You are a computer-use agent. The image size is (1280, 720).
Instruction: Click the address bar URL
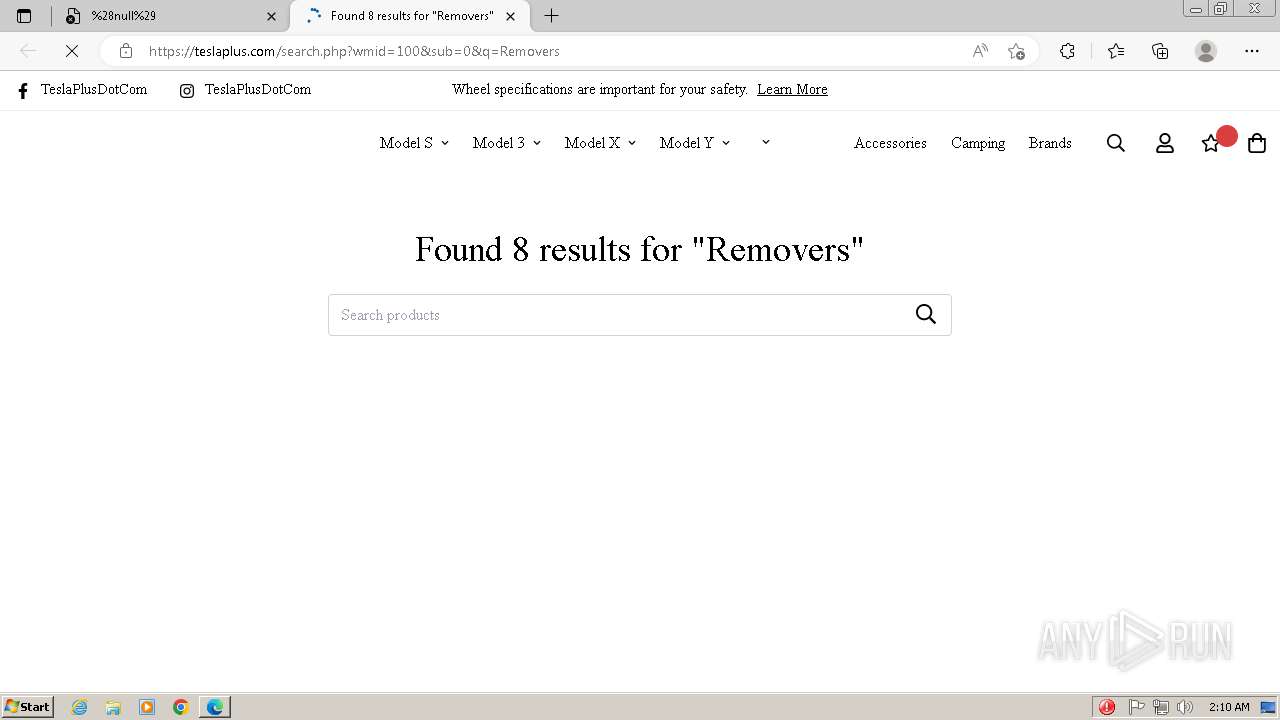click(354, 51)
